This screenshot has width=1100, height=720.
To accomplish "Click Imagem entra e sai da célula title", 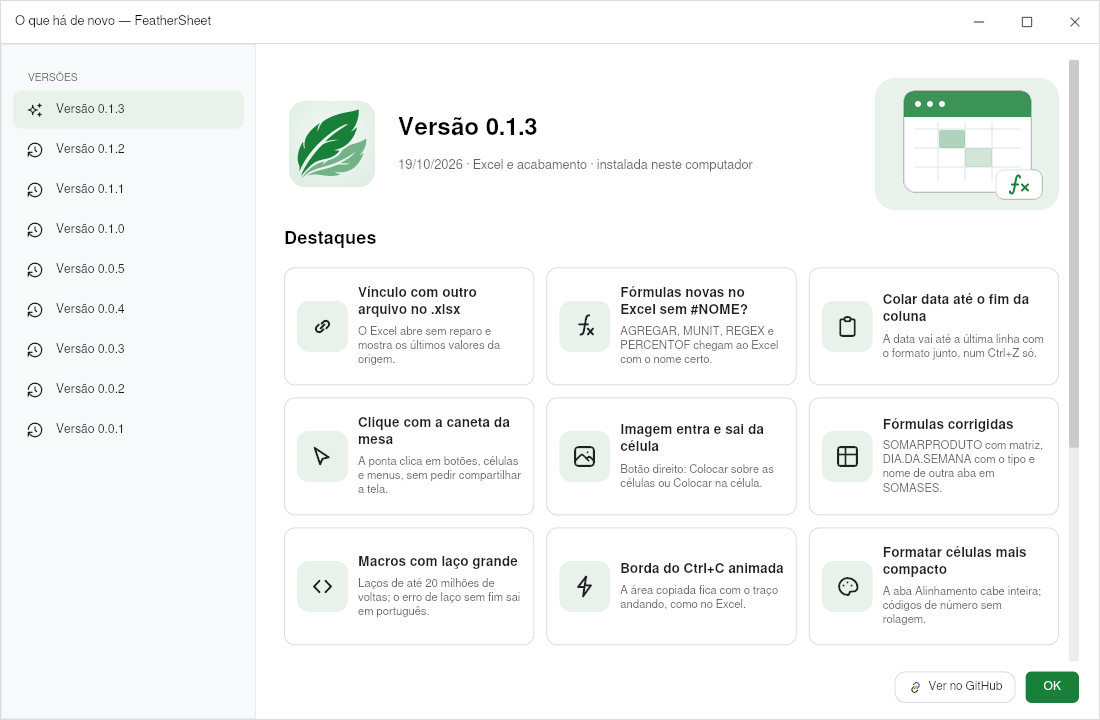I will coord(692,437).
